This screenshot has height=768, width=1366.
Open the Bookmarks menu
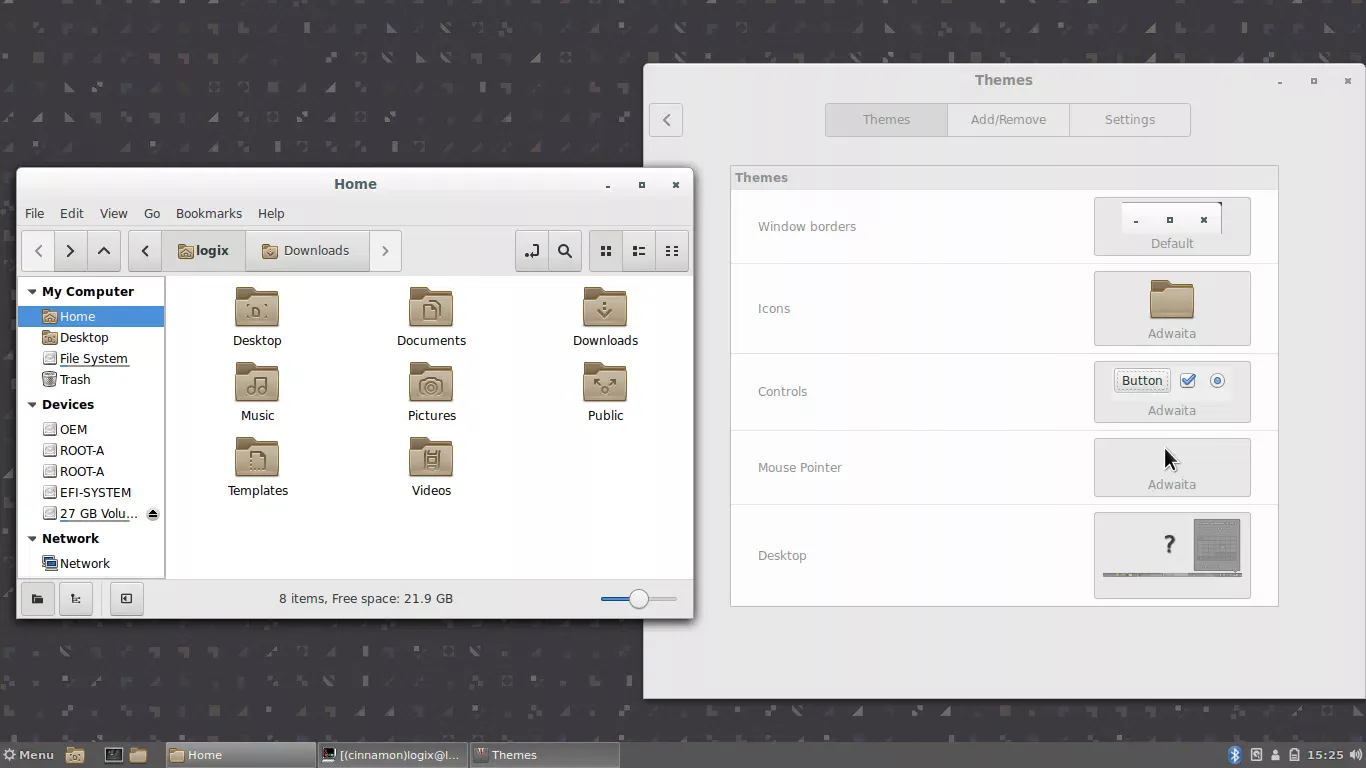pos(208,213)
